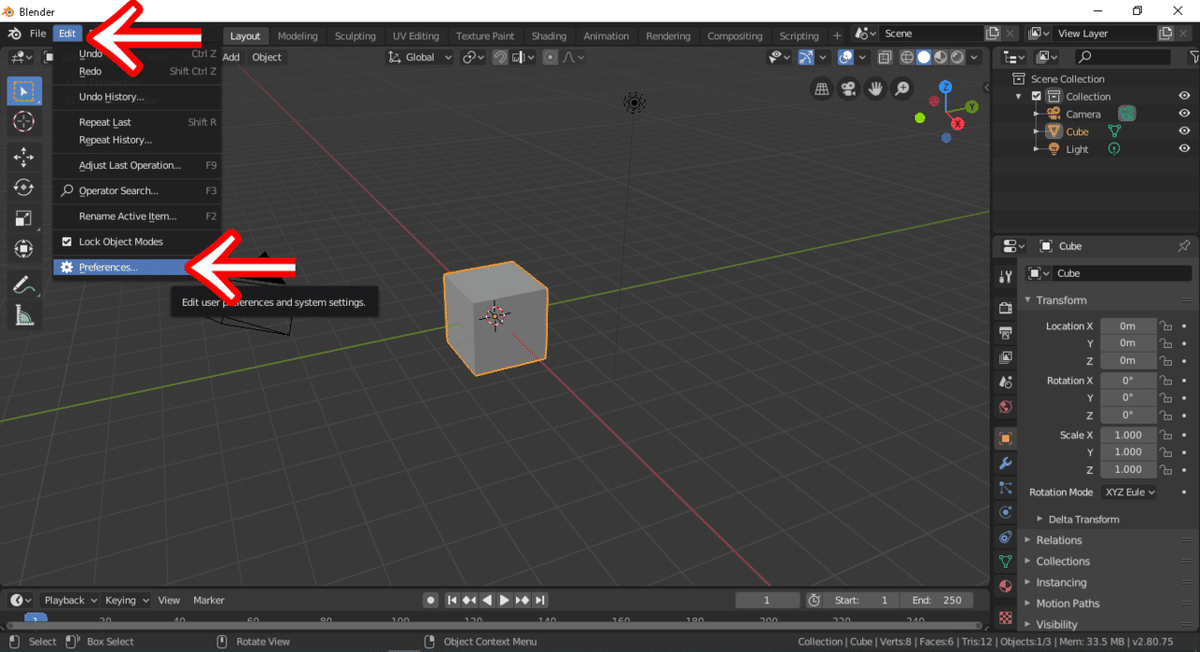Select the Select Box tool
The image size is (1200, 652).
[24, 91]
